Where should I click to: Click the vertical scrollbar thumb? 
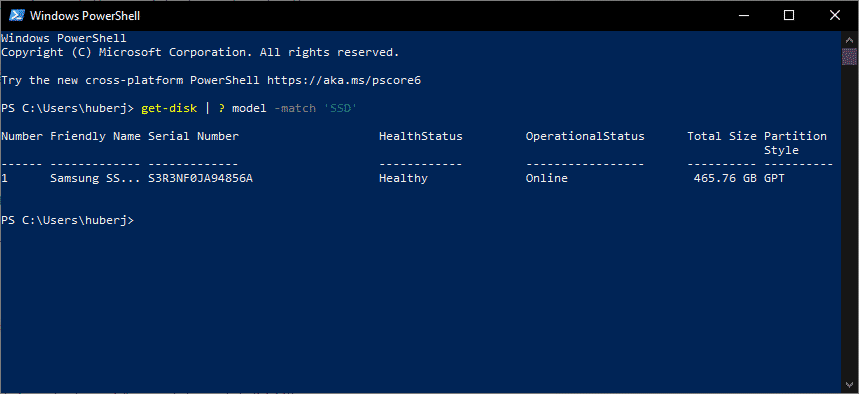point(849,56)
